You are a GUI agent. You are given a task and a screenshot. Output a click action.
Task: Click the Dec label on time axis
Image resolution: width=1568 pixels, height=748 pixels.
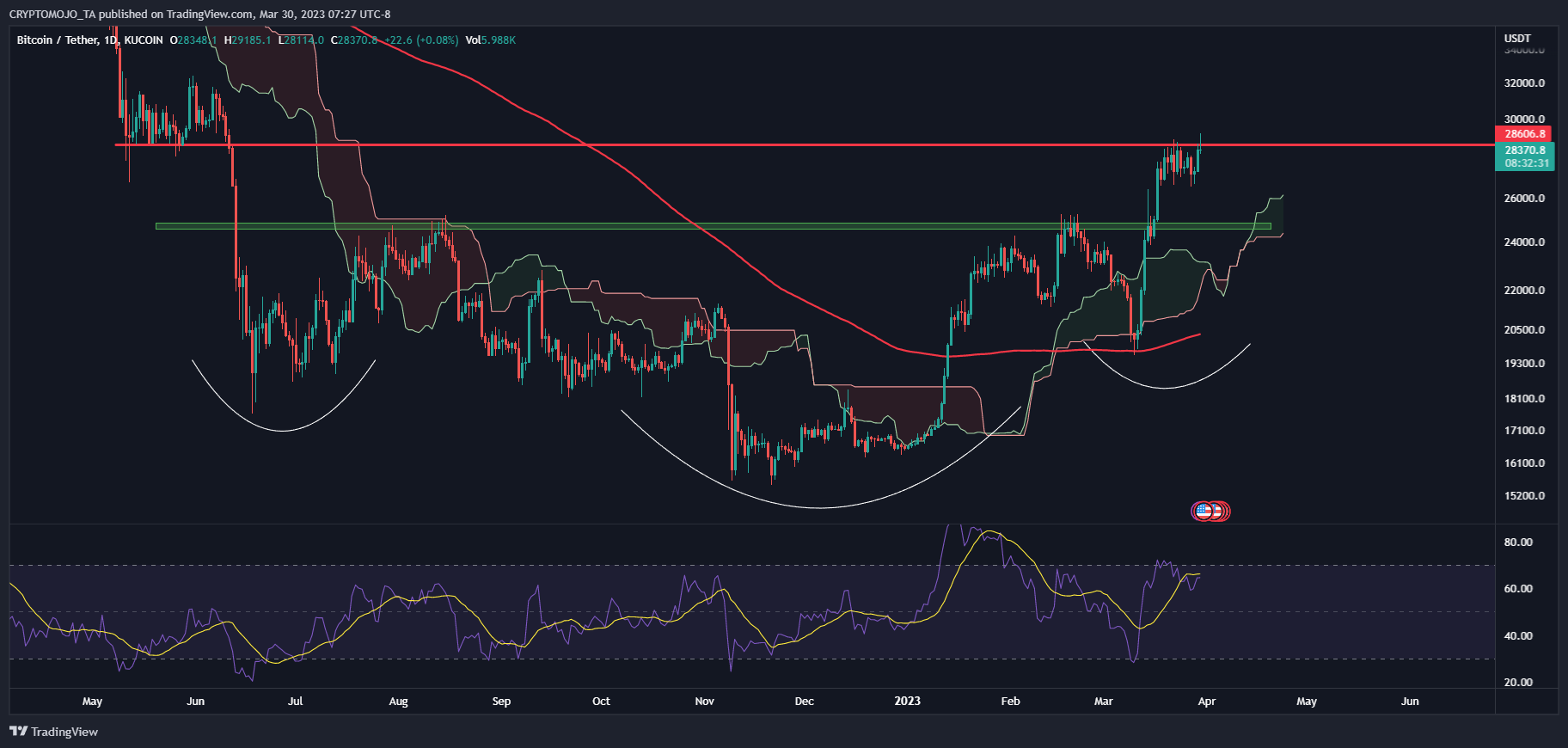tap(805, 702)
